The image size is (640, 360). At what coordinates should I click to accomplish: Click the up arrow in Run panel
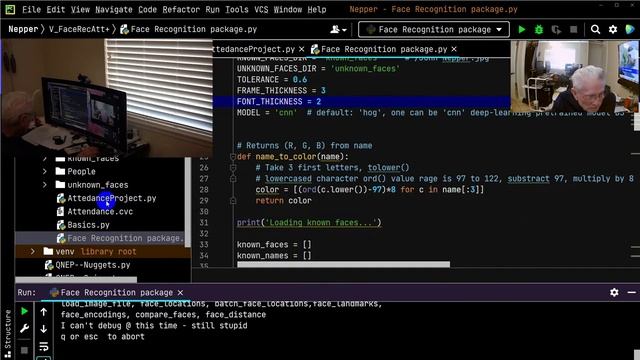(x=44, y=312)
